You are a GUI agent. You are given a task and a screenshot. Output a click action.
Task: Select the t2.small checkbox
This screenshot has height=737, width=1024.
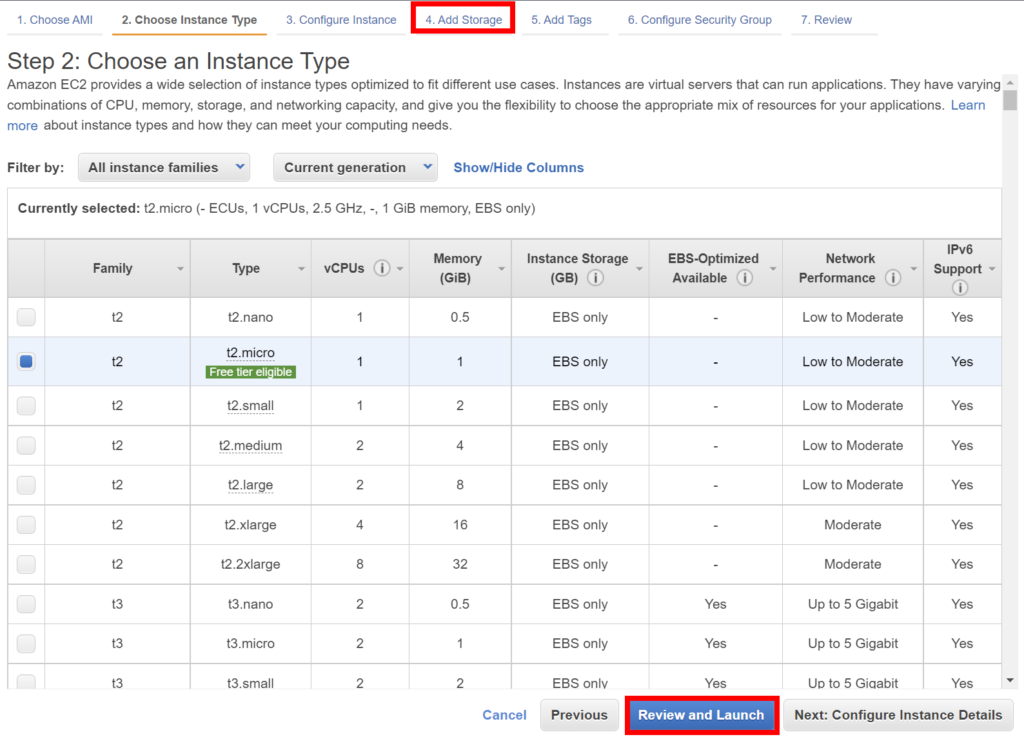[26, 406]
